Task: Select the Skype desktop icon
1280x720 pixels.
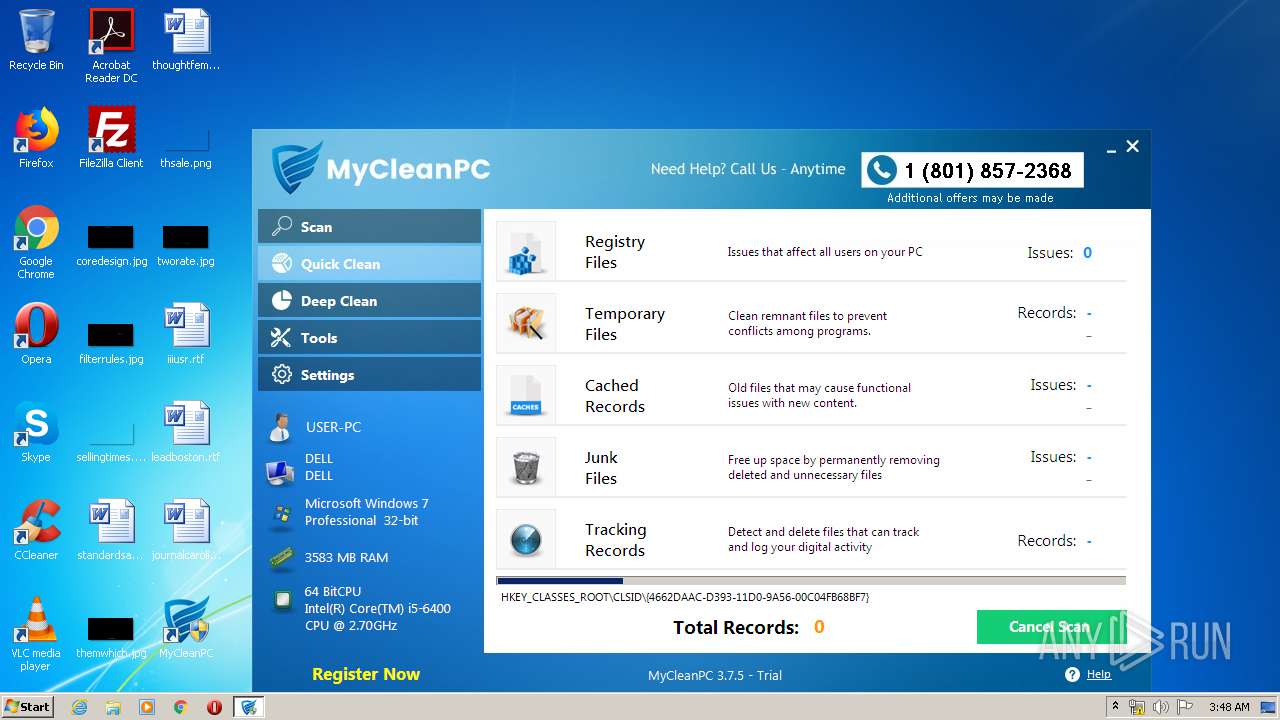Action: 36,433
